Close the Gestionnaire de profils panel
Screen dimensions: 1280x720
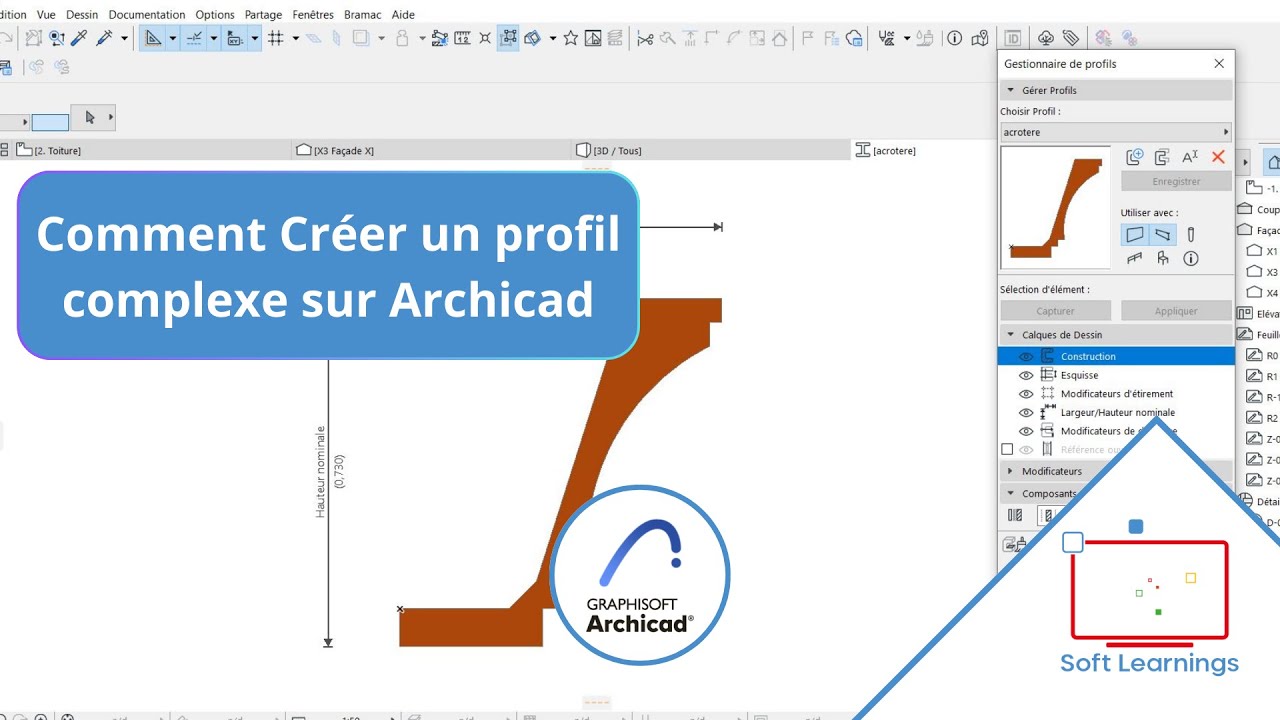tap(1219, 63)
